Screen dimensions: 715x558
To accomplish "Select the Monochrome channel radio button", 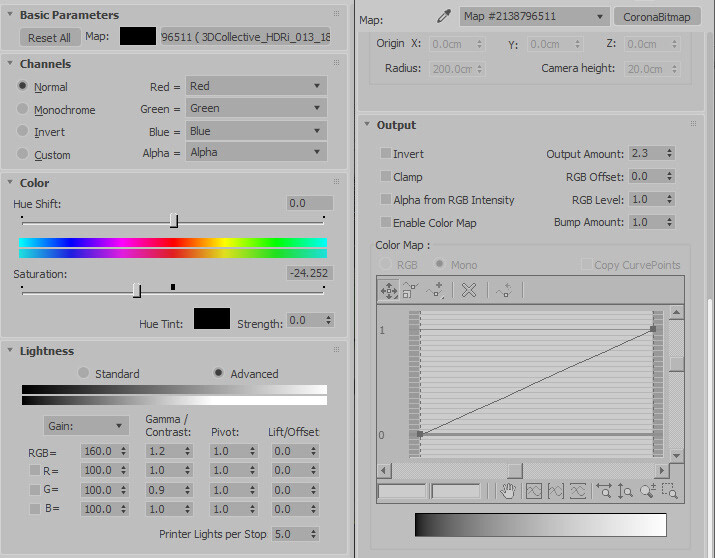I will click(22, 108).
